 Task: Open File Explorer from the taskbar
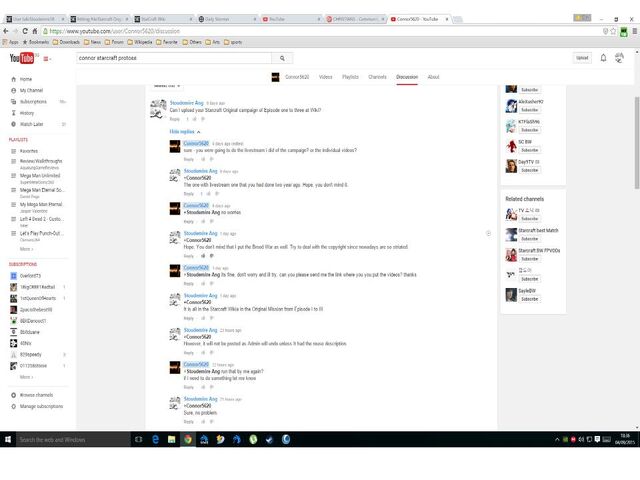coord(171,439)
